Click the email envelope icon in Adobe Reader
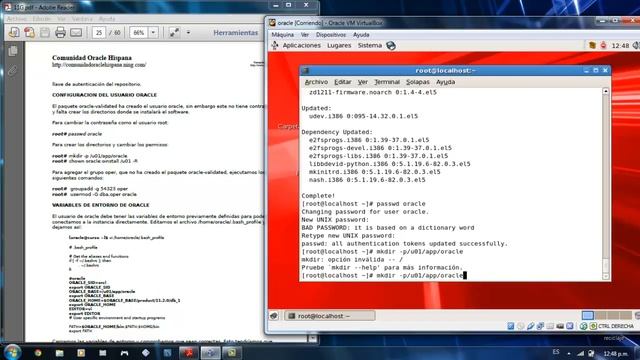640x360 pixels. (76, 32)
